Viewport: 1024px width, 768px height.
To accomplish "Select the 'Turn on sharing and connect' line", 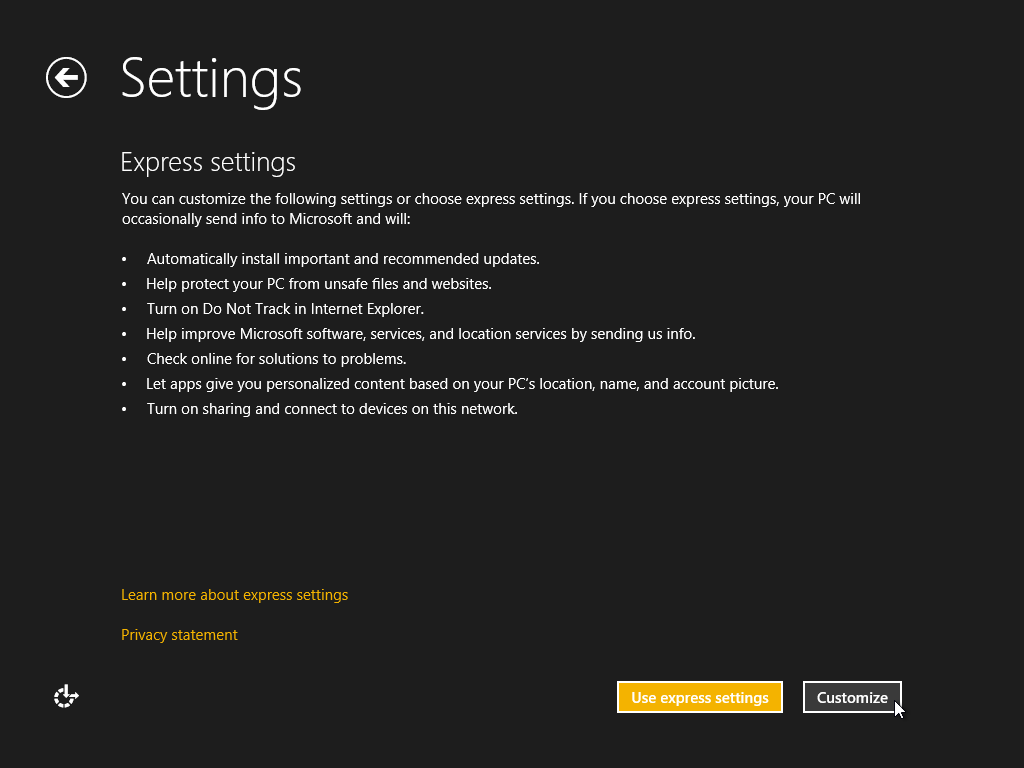I will click(332, 409).
